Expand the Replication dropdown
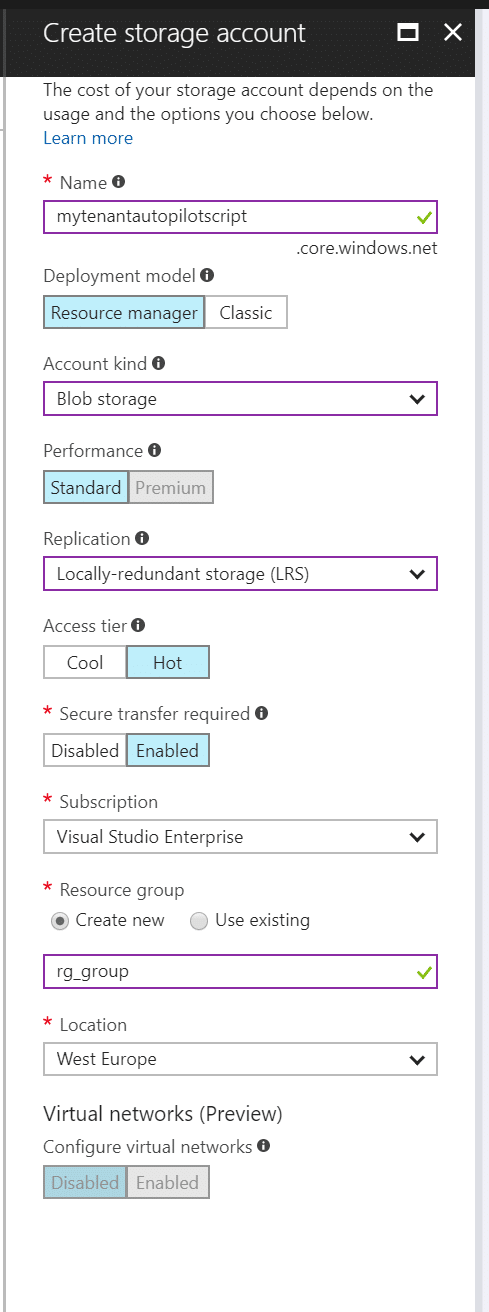Screen dimensions: 489x1312 tap(240, 574)
